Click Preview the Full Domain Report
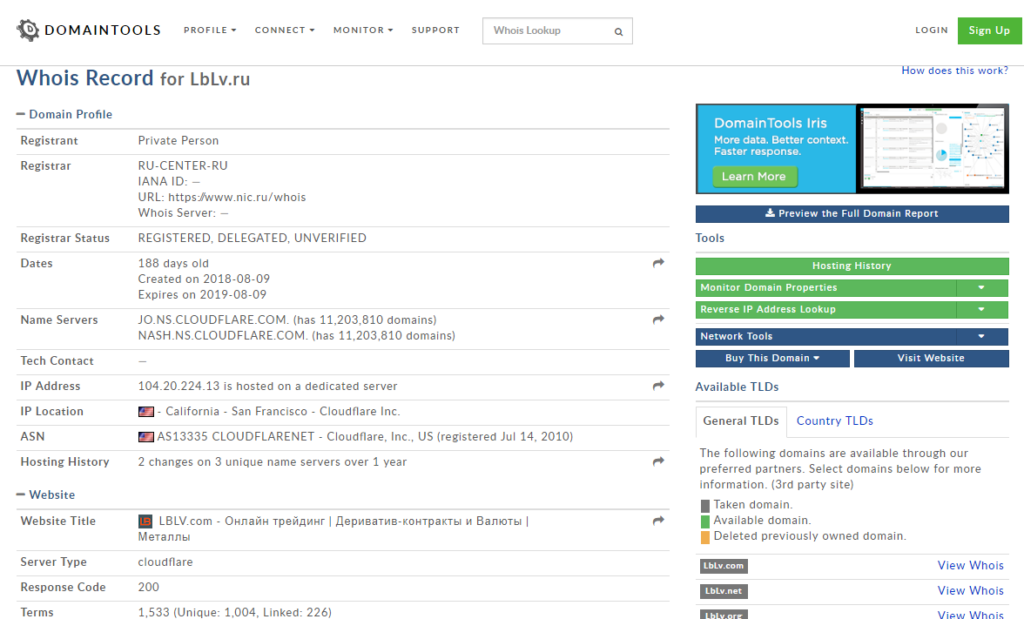Viewport: 1024px width, 619px height. click(852, 214)
